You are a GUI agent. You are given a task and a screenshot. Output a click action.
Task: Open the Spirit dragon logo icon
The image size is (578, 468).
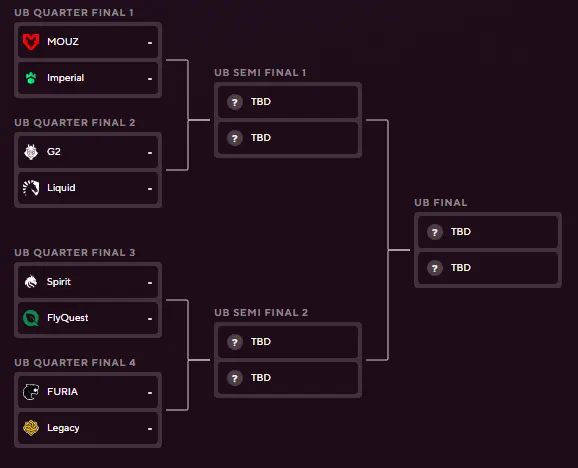31,282
